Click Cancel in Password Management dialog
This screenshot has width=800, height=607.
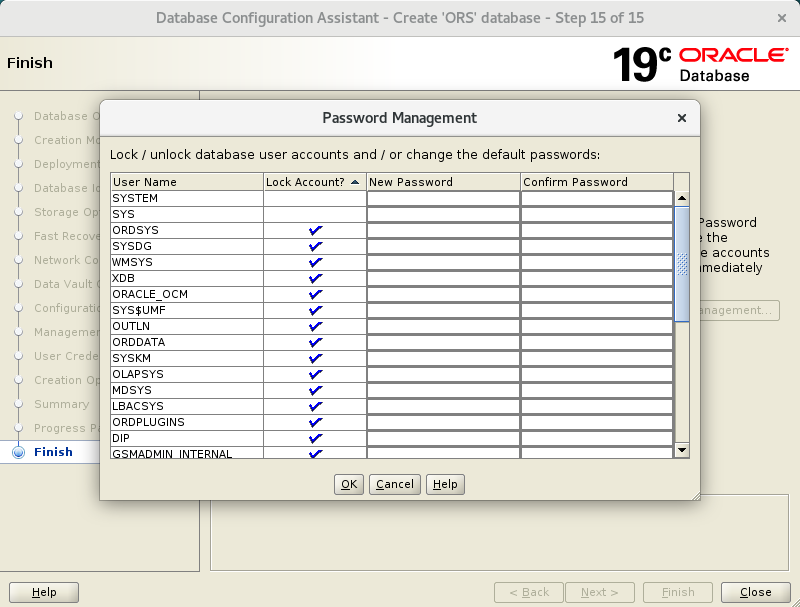coord(395,484)
